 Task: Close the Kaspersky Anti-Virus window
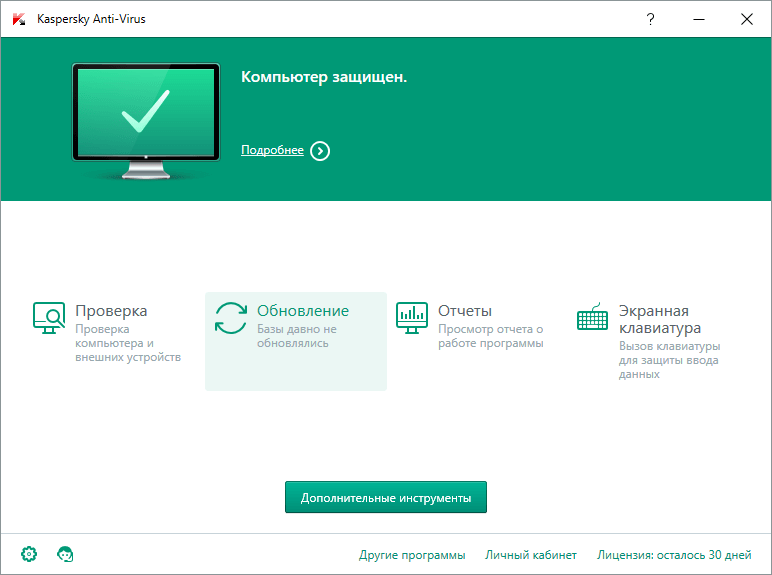pos(747,19)
